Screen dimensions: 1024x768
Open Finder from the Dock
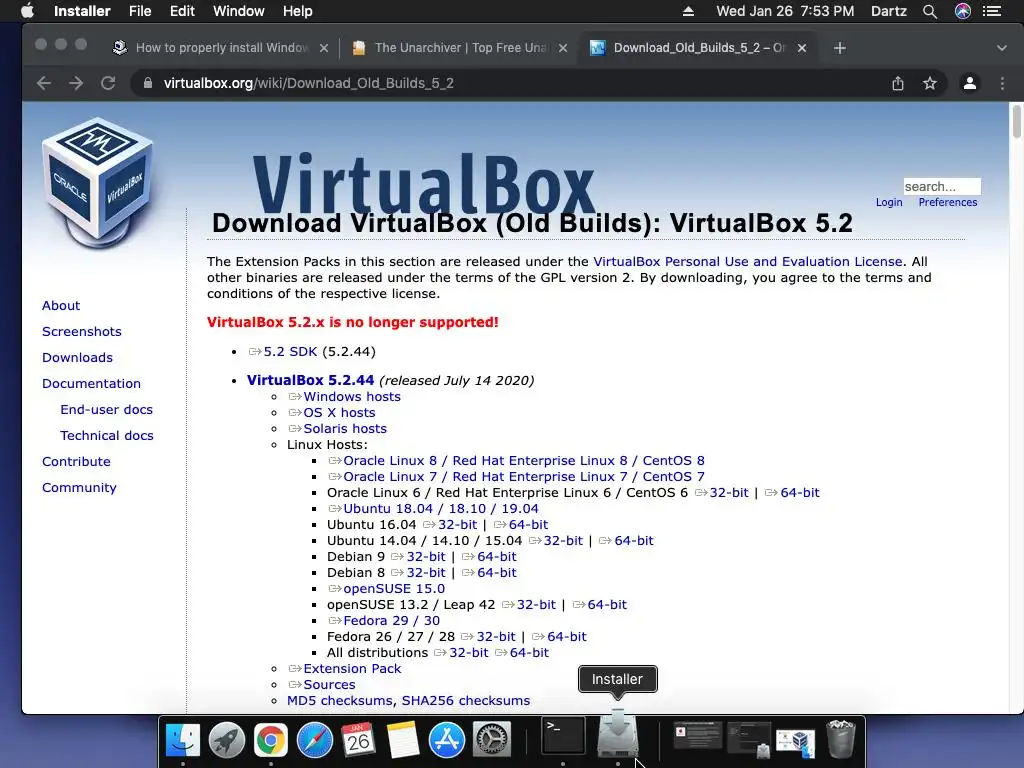coord(183,741)
